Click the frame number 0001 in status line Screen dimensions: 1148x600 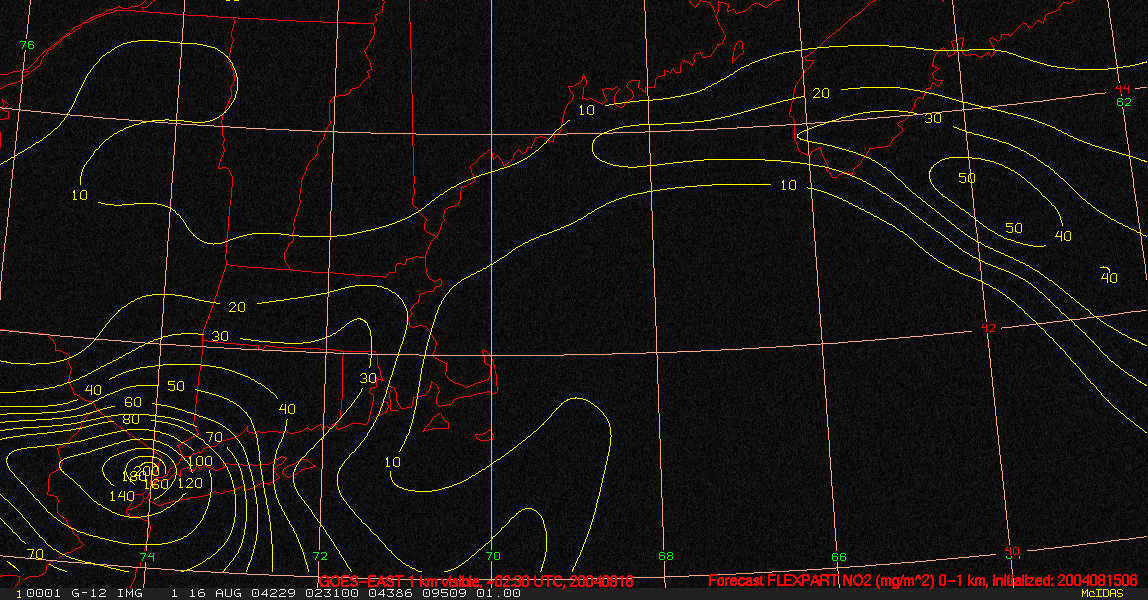tap(42, 593)
